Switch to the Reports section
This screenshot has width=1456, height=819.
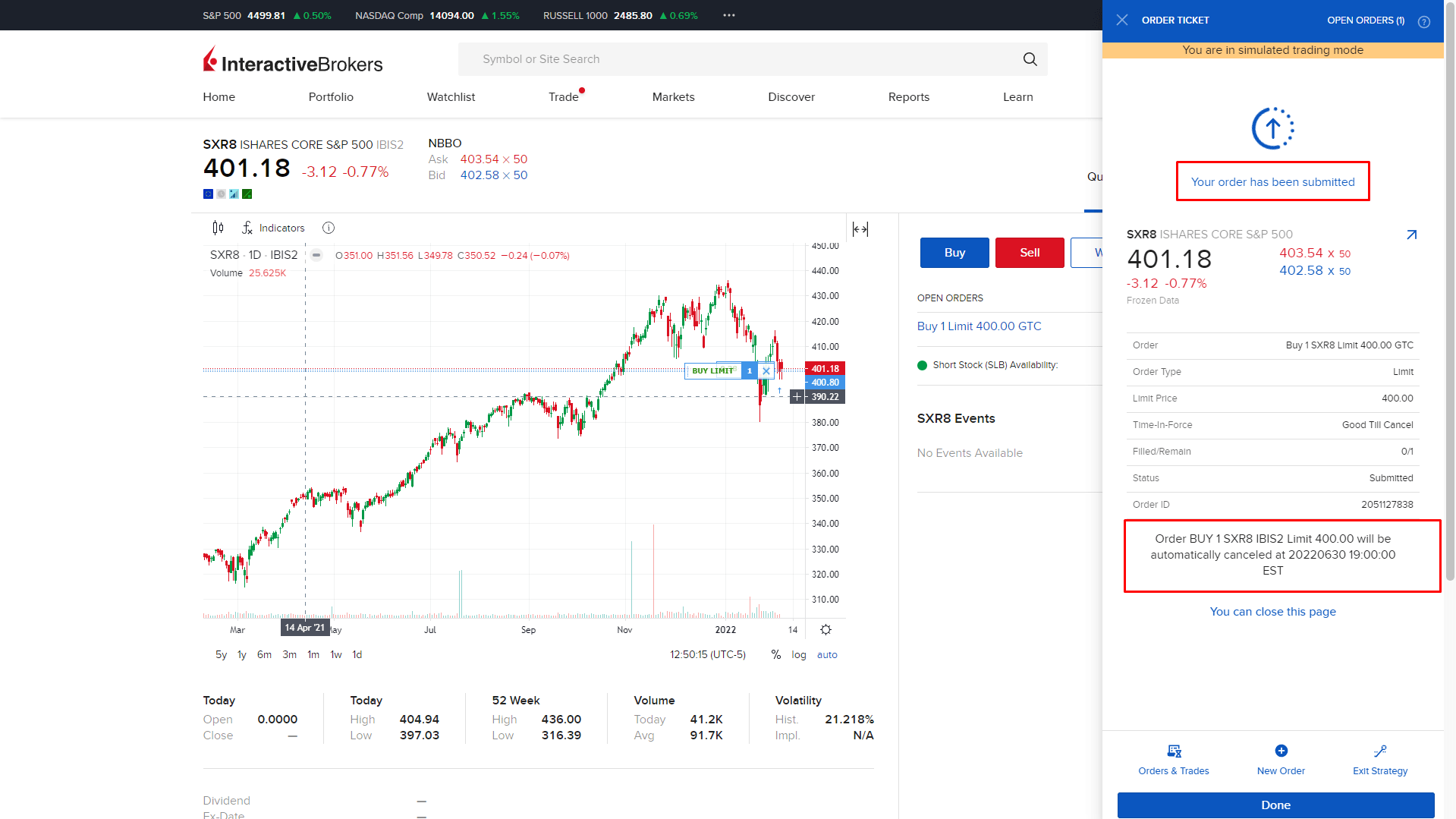(908, 97)
